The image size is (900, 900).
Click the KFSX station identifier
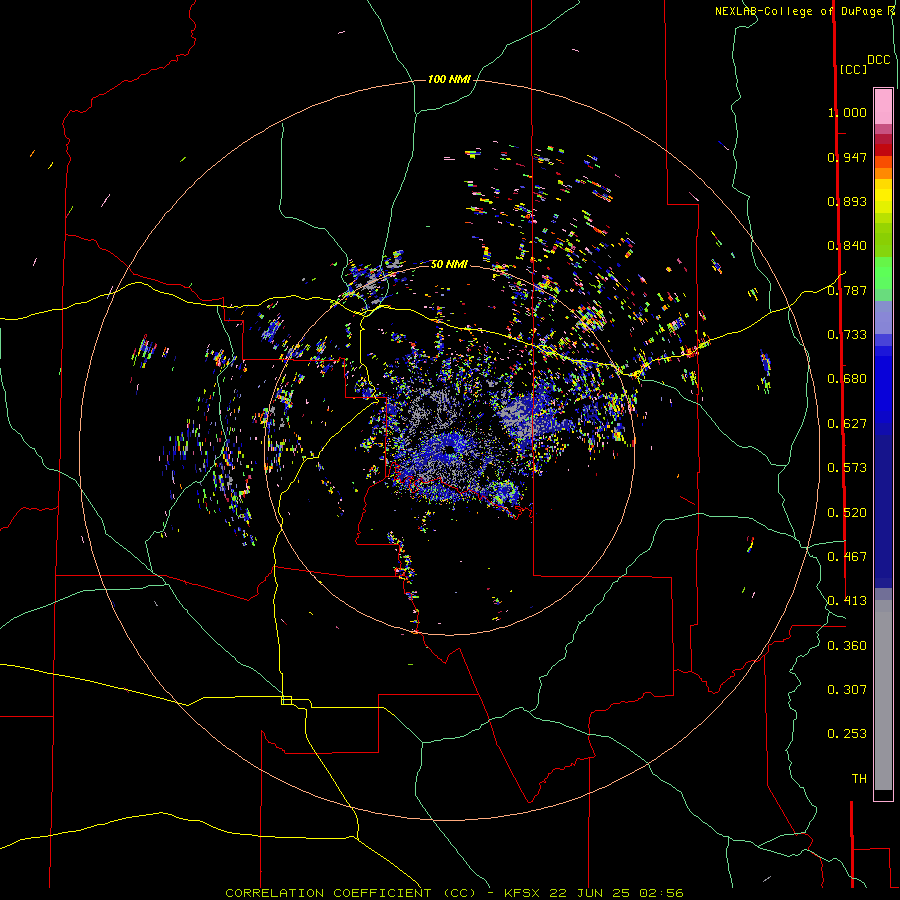click(x=521, y=893)
